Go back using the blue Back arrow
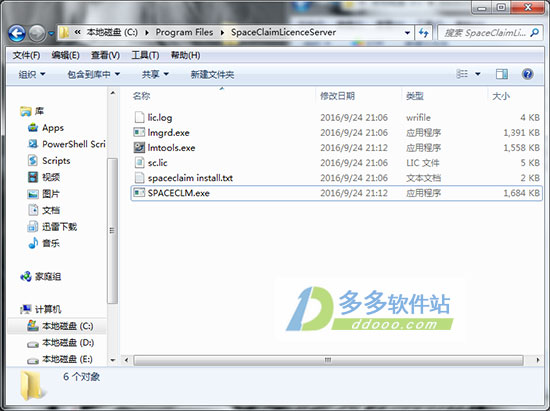 coord(16,34)
